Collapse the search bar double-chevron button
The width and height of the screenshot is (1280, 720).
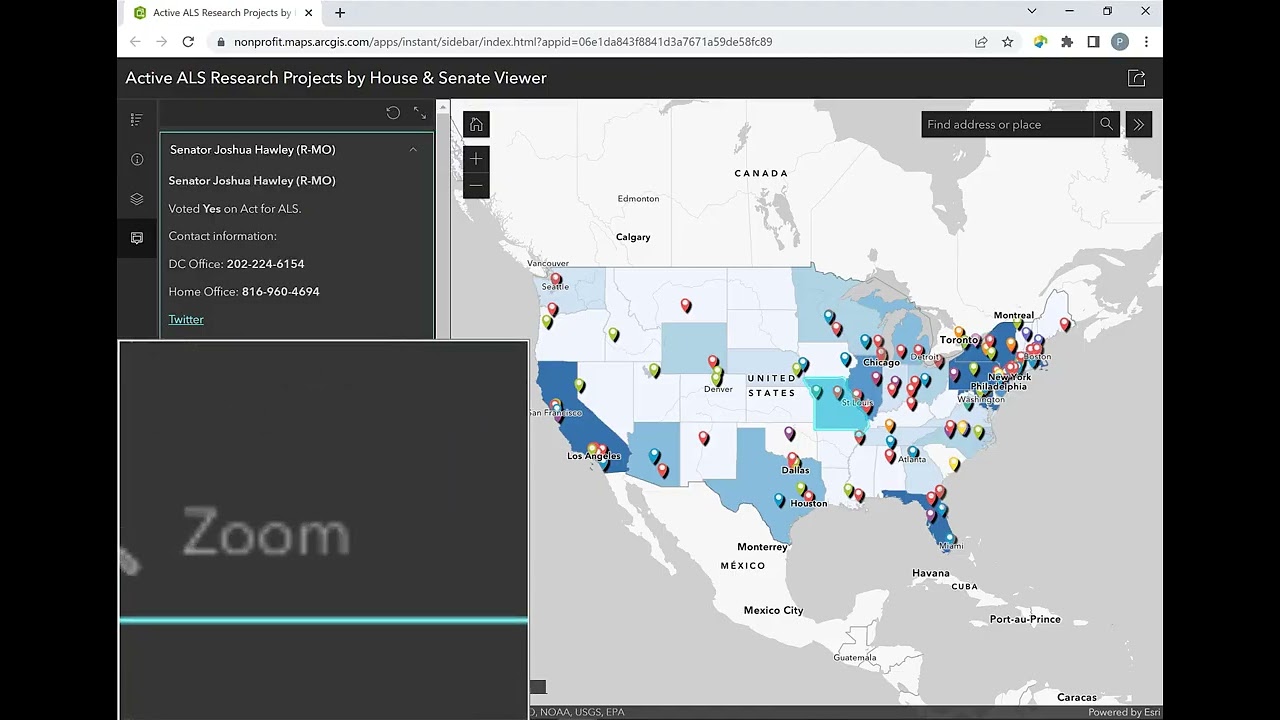coord(1139,124)
